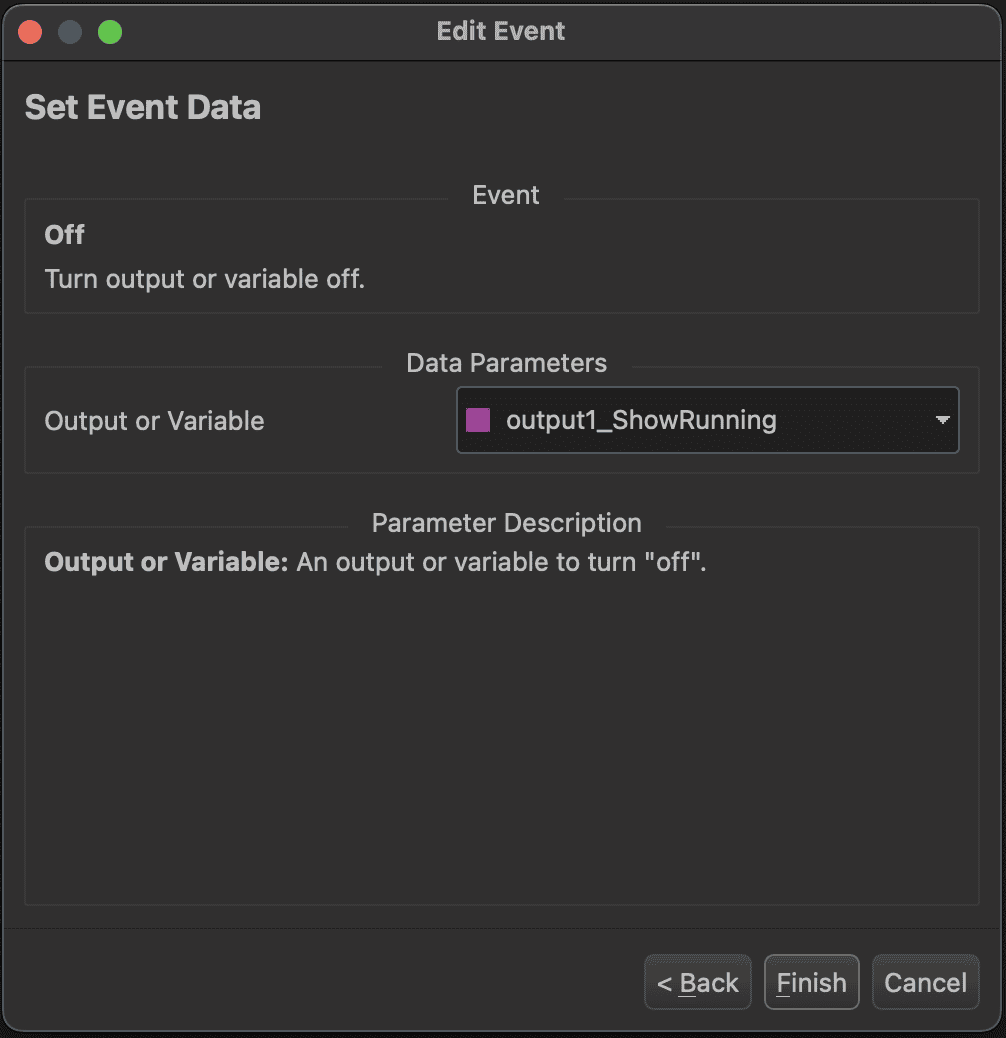The width and height of the screenshot is (1006, 1038).
Task: Click the empty area of the Parameter Description panel
Action: pyautogui.click(x=500, y=750)
